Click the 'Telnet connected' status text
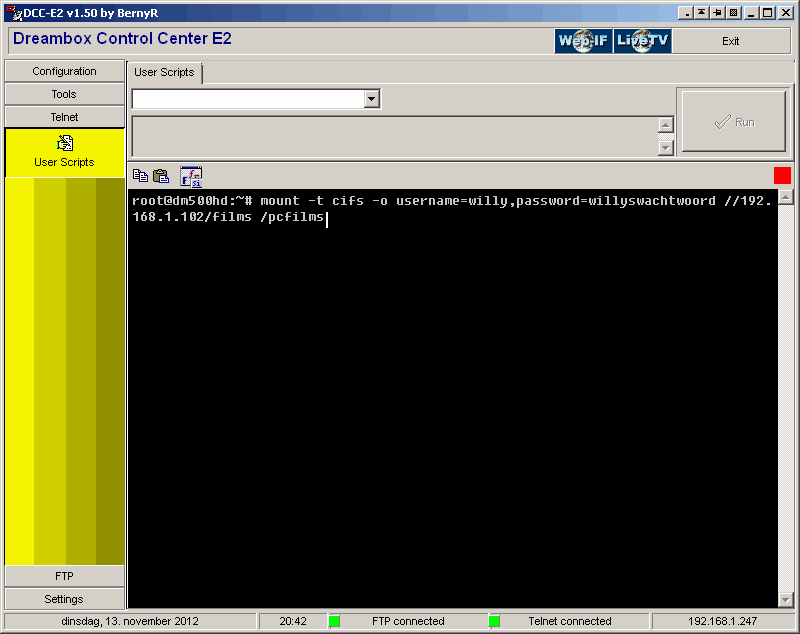 pos(570,621)
